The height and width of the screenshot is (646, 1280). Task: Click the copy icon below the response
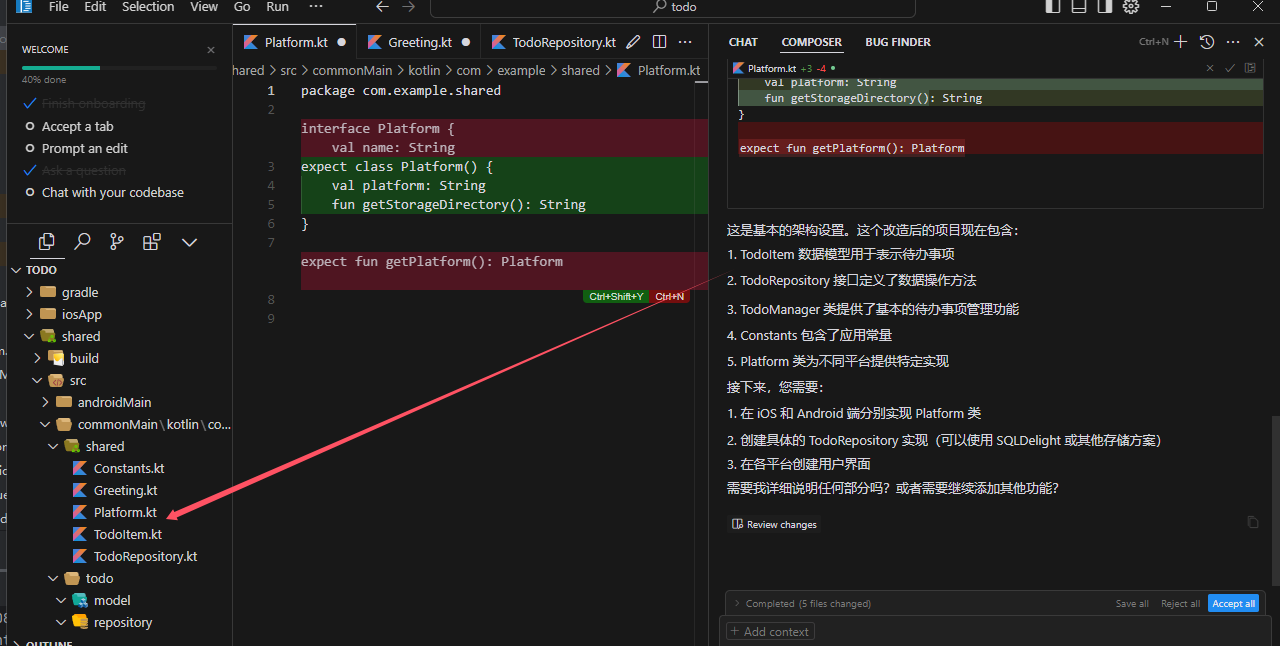click(1253, 522)
